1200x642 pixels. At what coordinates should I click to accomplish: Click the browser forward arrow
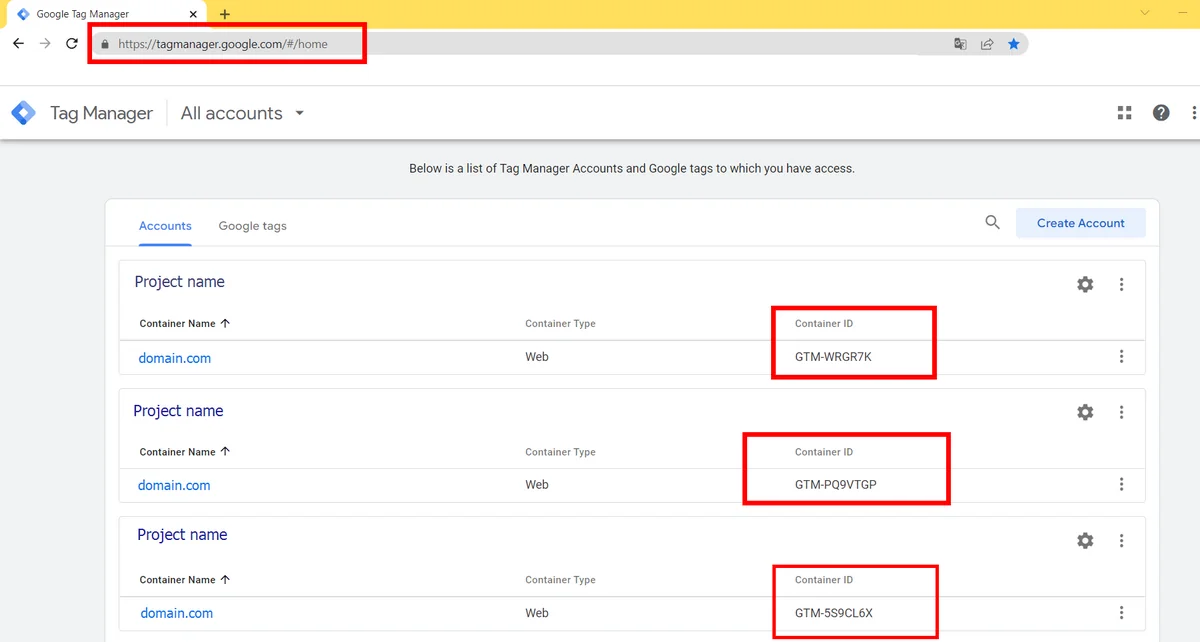[45, 44]
